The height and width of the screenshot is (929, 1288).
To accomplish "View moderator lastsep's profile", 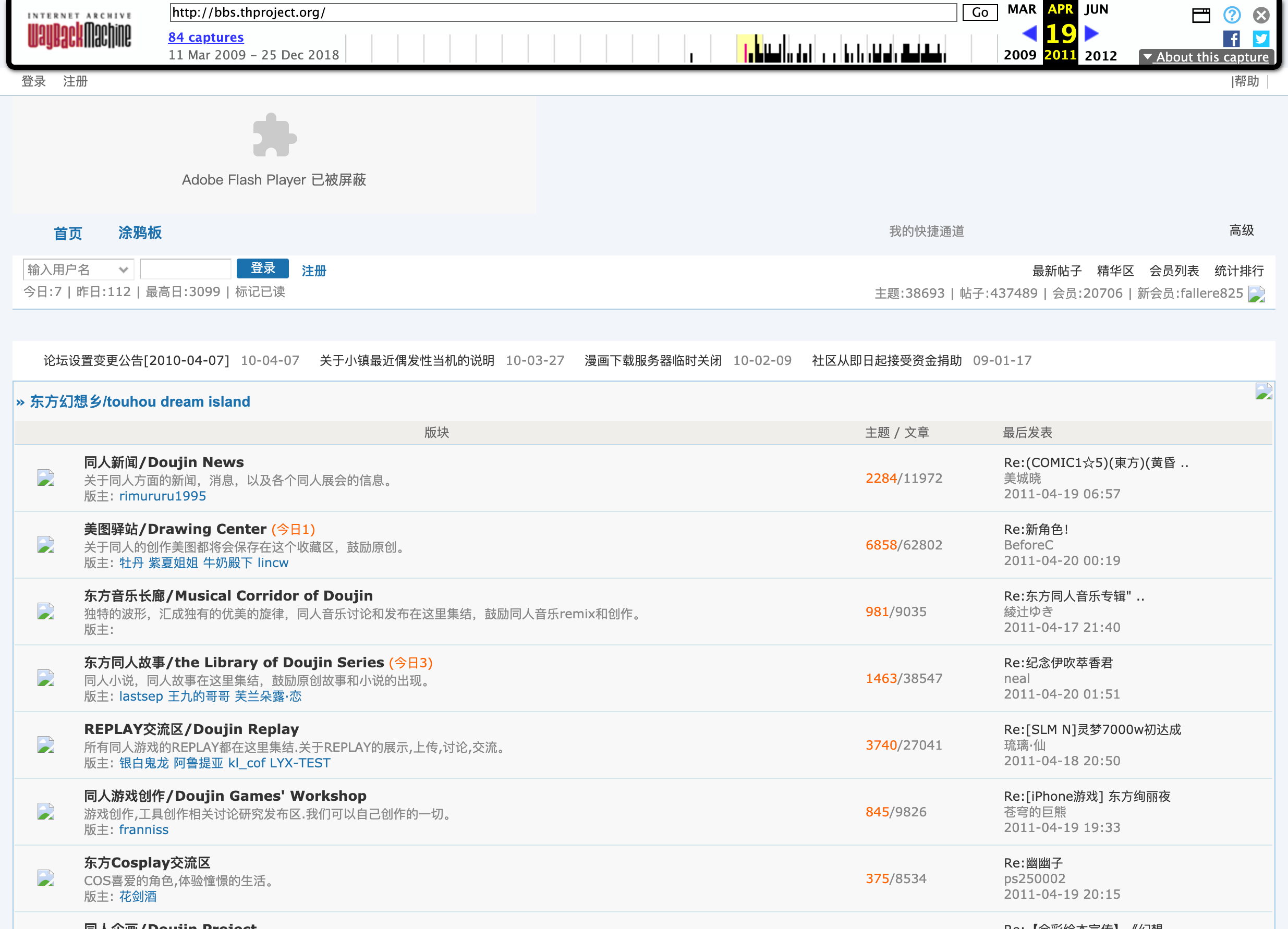I will pos(141,696).
